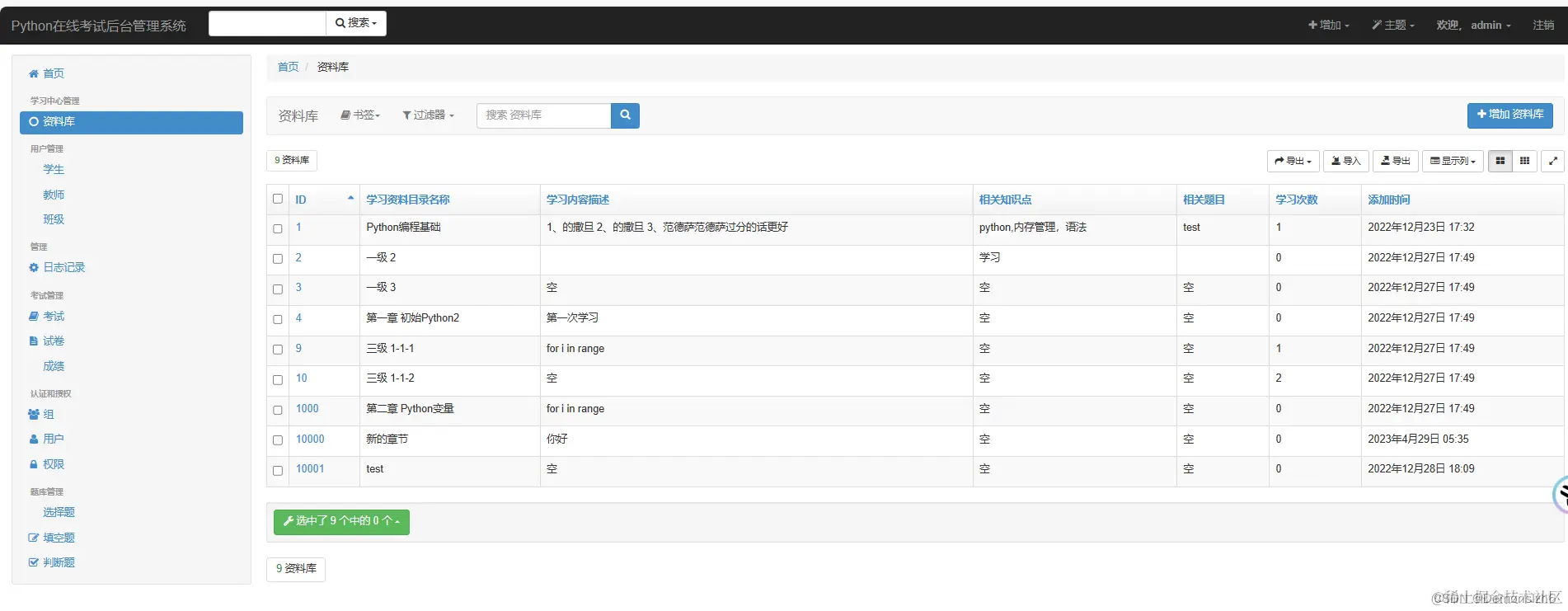Viewport: 1568px width, 611px height.
Task: Open 用户 users in the sidebar
Action: coord(47,439)
